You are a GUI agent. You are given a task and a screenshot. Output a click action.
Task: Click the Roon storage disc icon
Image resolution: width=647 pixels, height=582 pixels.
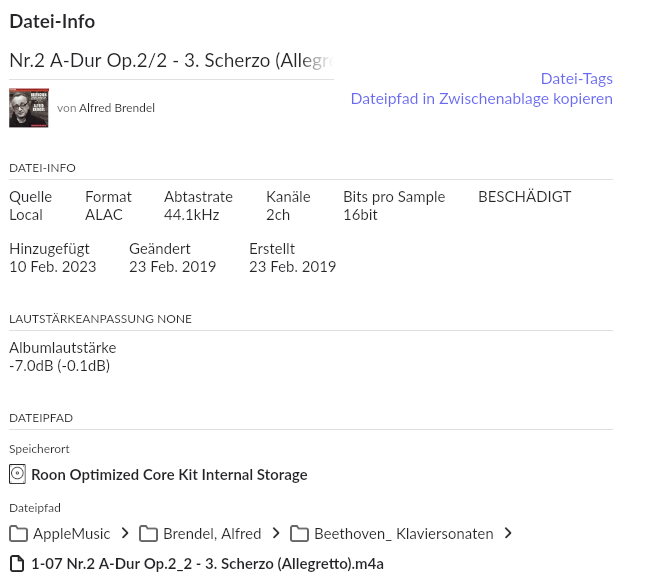[17, 474]
